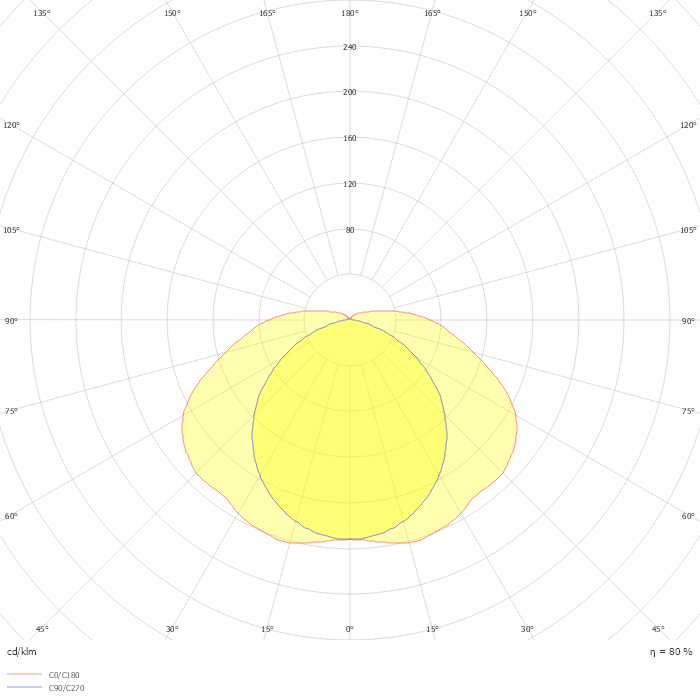Click the 165° label right of 180°

tap(432, 13)
